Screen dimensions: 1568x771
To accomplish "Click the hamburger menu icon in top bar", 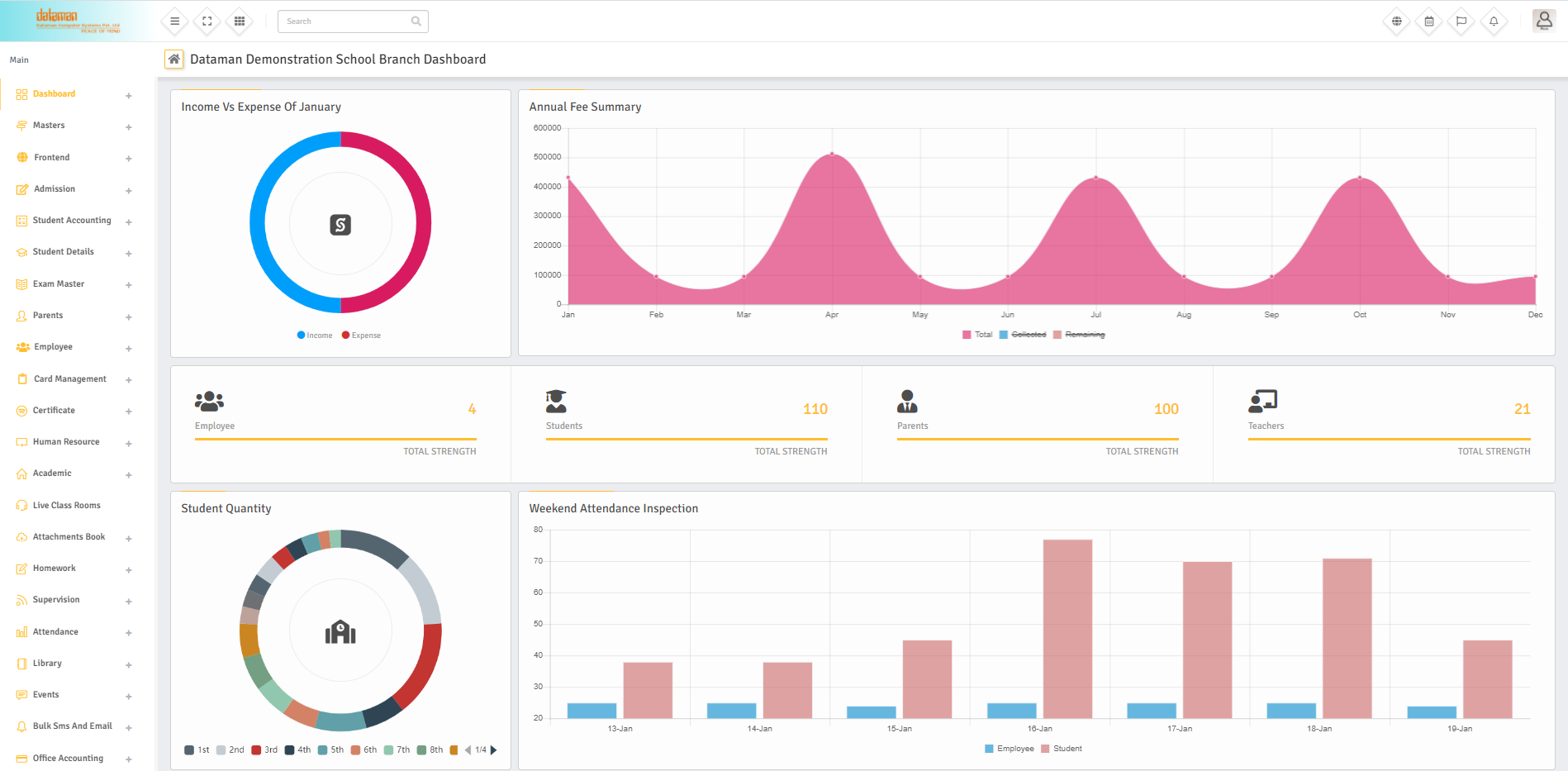I will point(174,21).
